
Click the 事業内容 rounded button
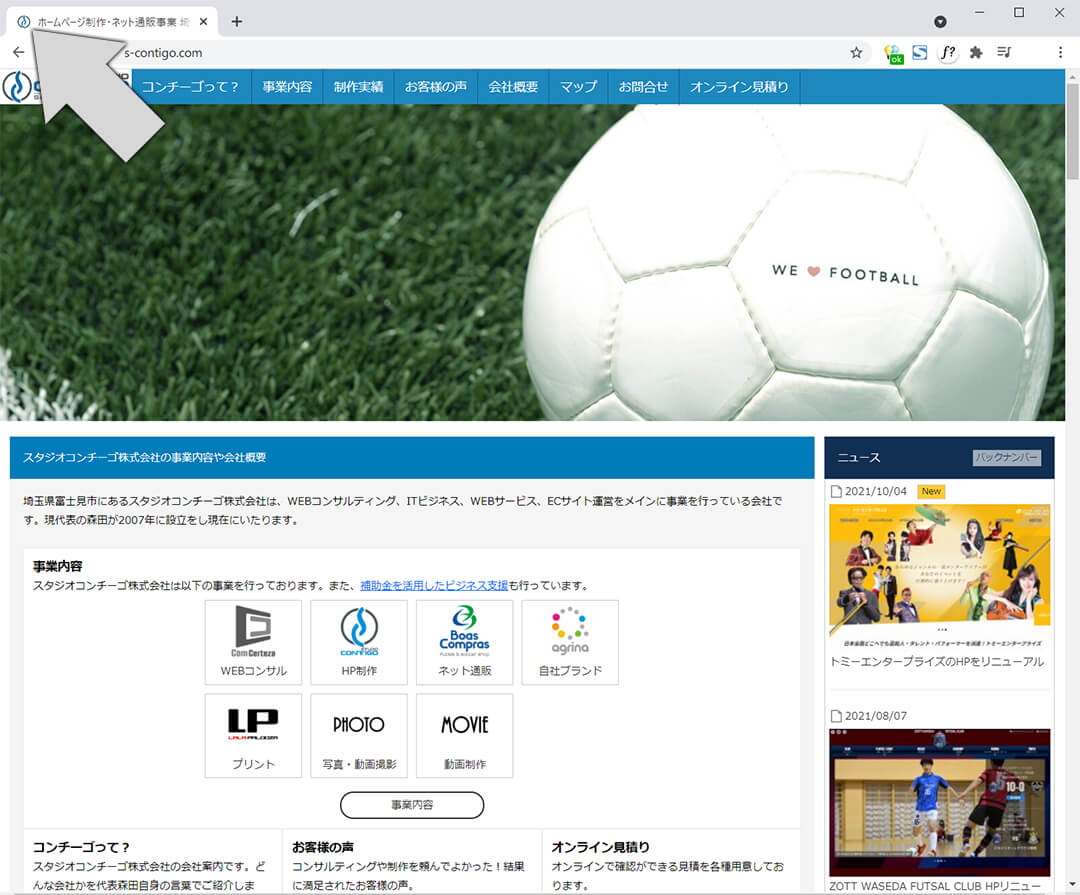pyautogui.click(x=412, y=805)
